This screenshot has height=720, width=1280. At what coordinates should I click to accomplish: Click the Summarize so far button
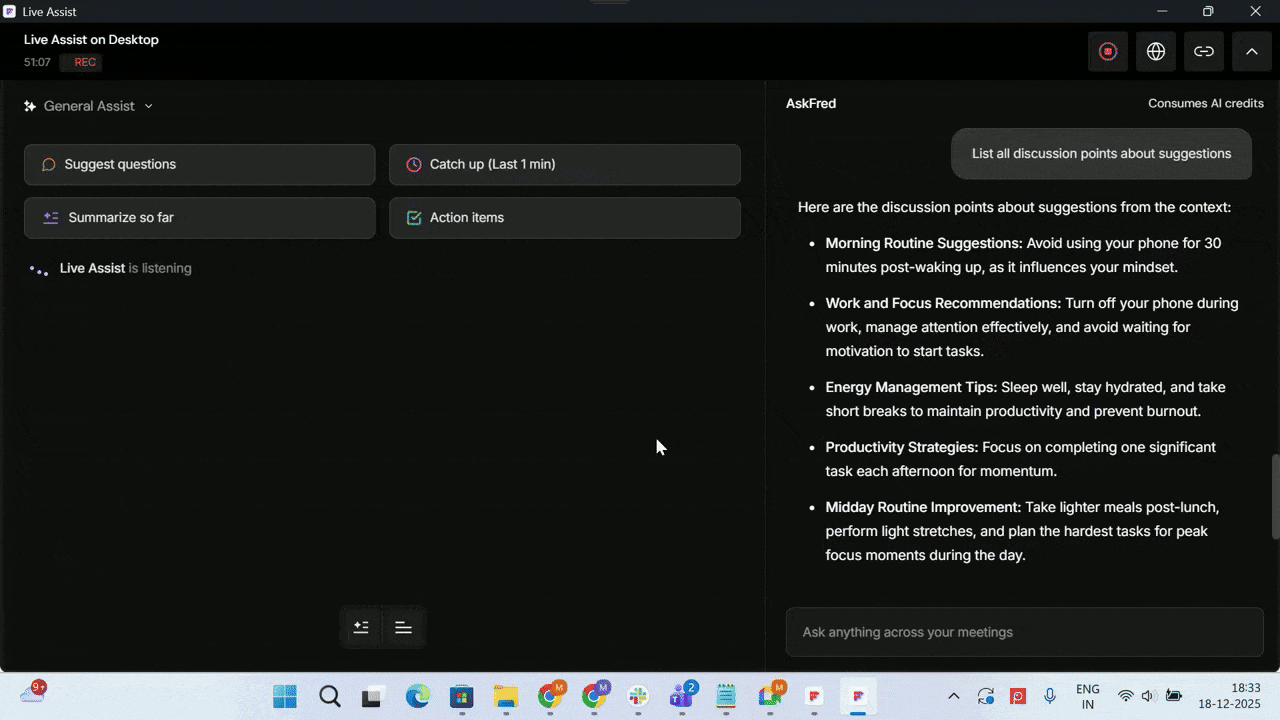coord(199,217)
